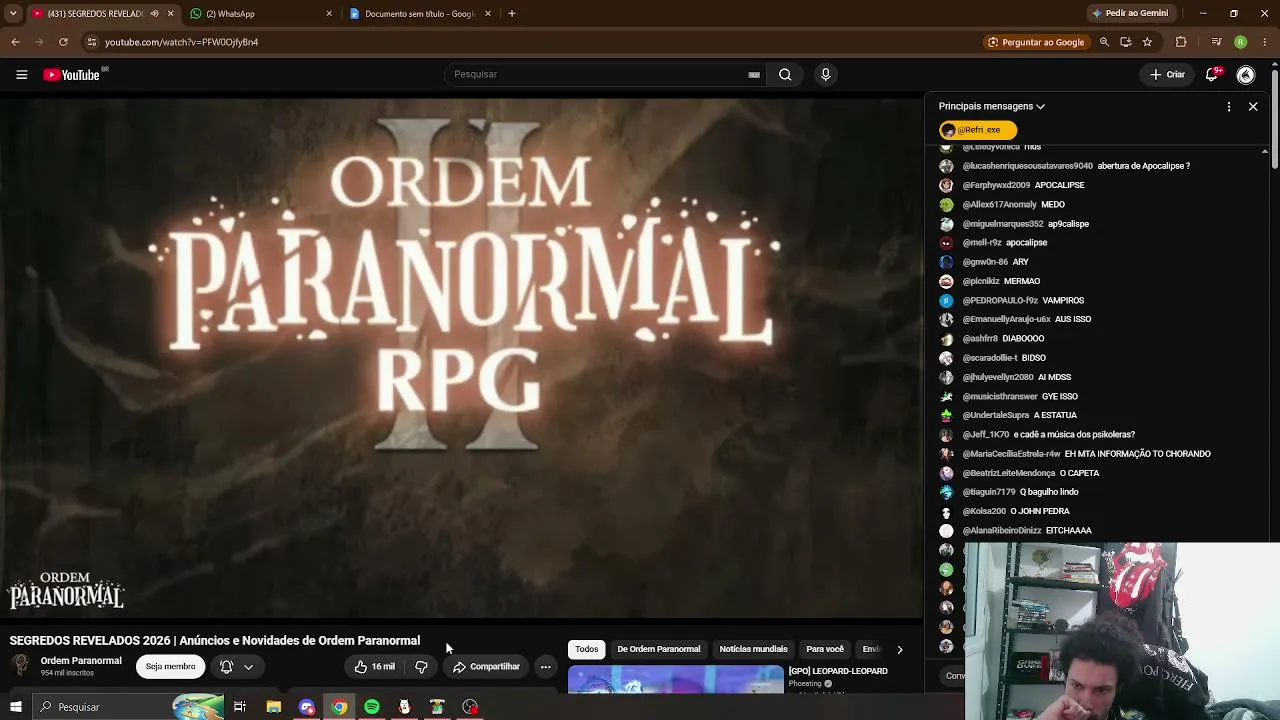Open the YouTube account avatar menu
1280x720 pixels.
coord(1245,74)
